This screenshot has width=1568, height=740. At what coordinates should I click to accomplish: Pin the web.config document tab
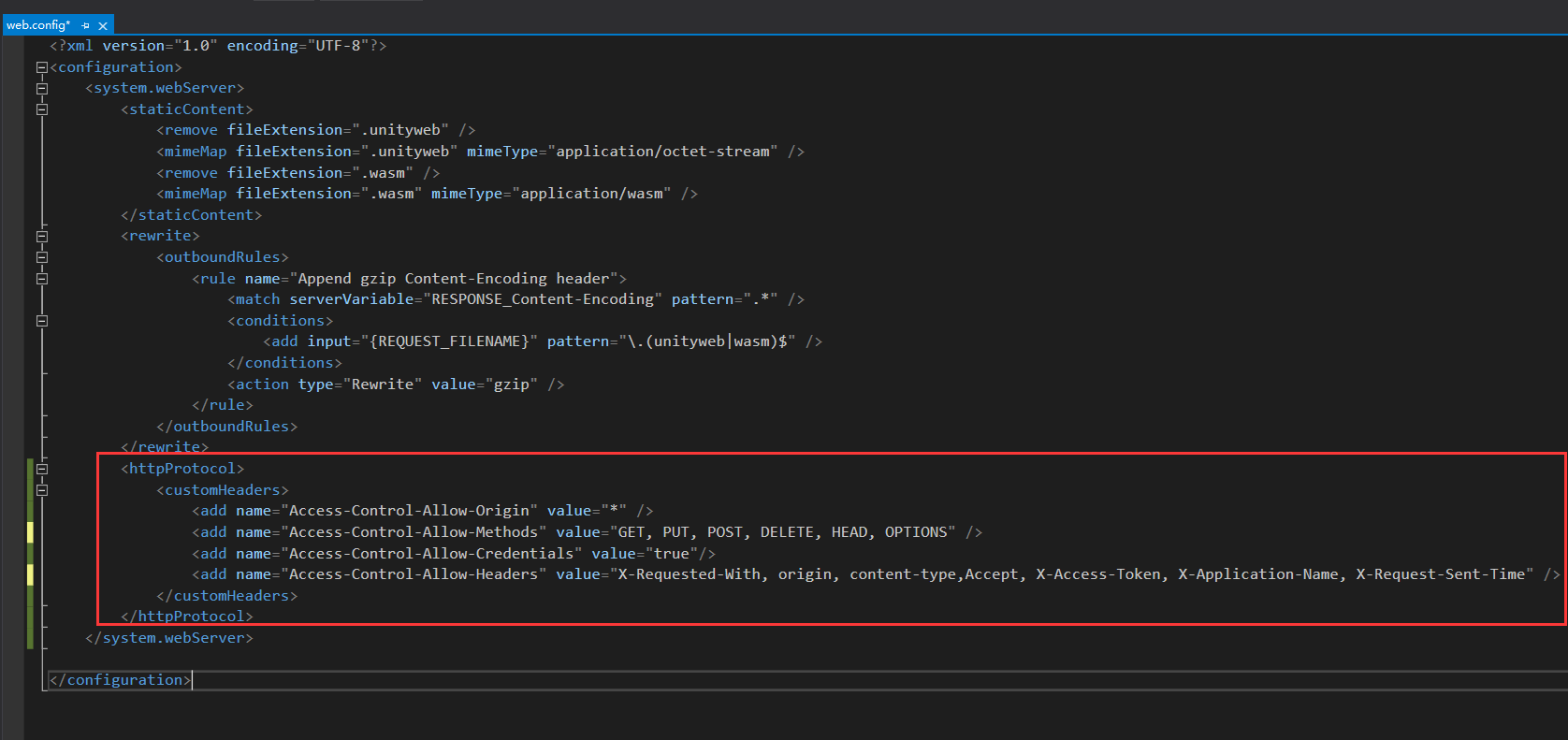point(86,25)
